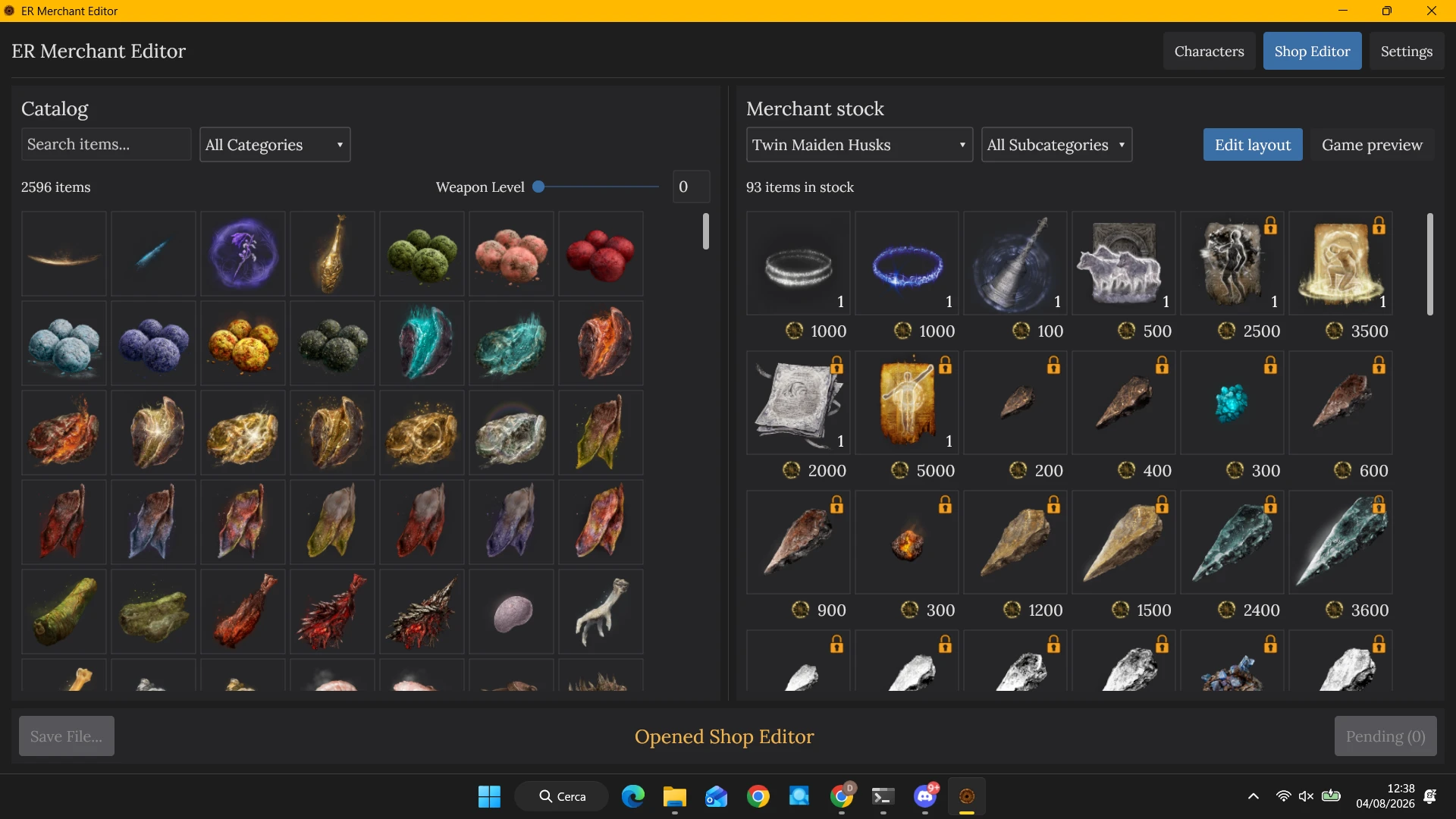Image resolution: width=1456 pixels, height=819 pixels.
Task: Open the Pending (0) changes button
Action: [1385, 736]
